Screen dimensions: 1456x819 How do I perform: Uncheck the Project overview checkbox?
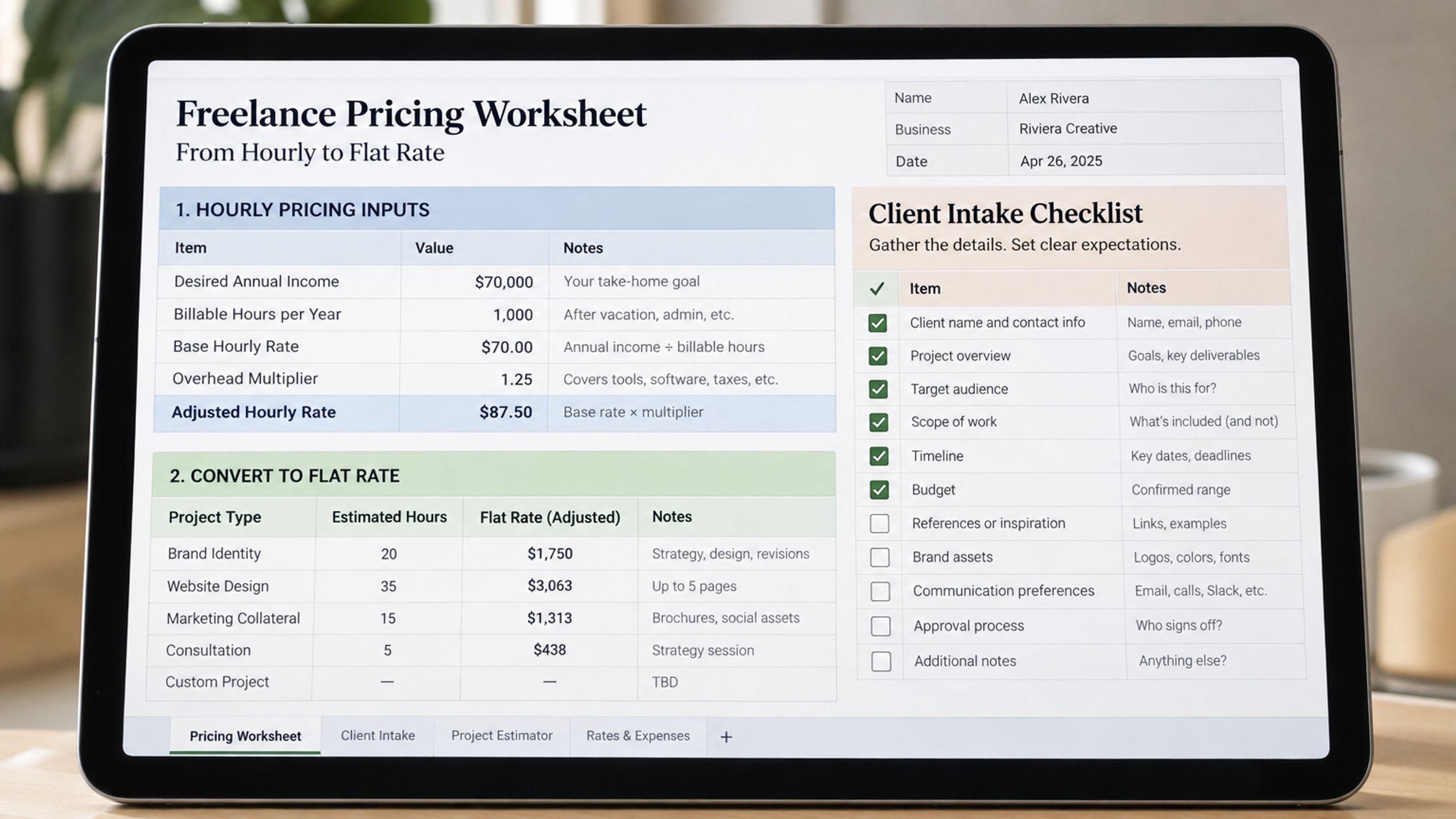point(878,356)
